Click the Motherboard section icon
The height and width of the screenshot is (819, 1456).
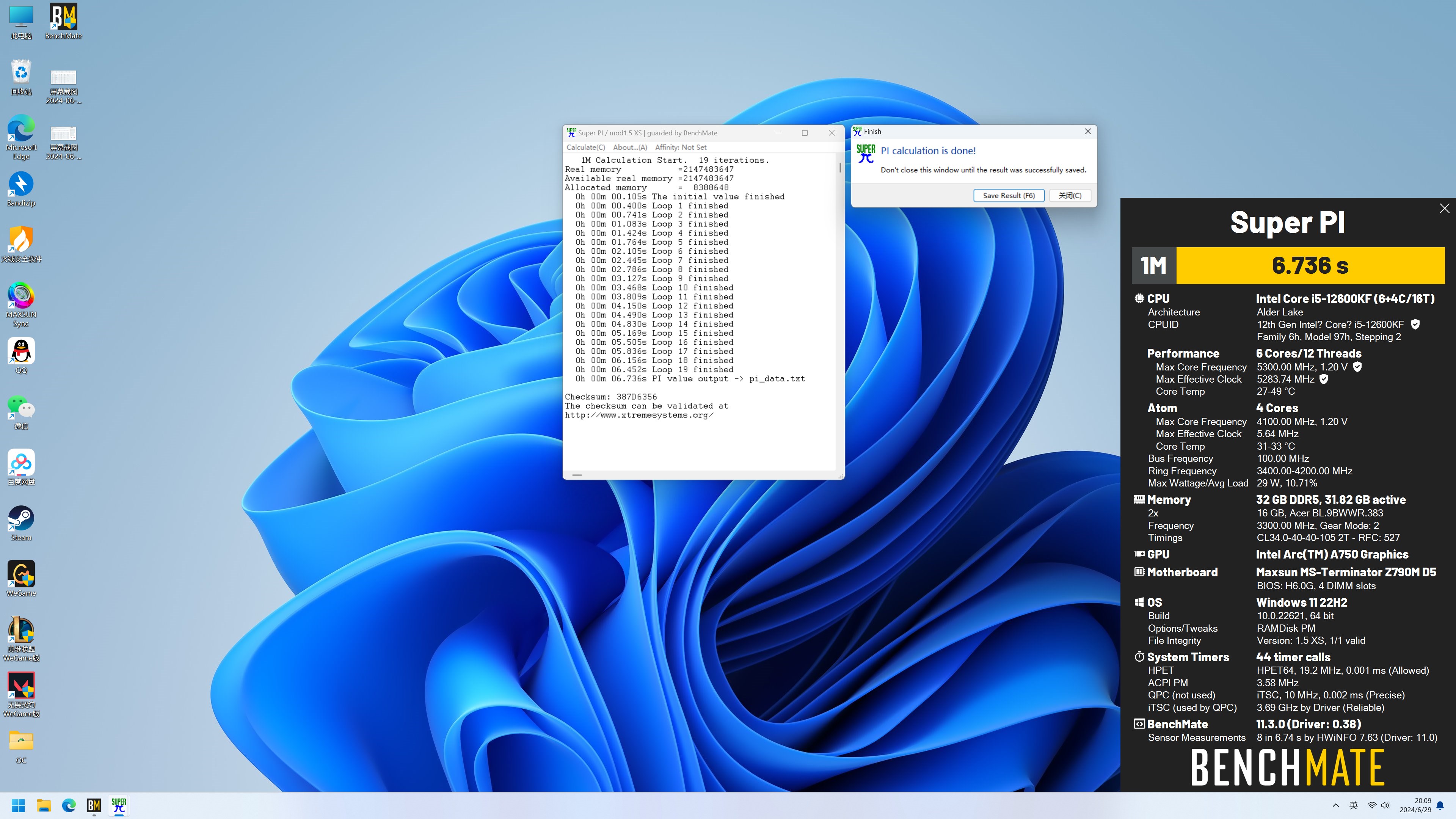coord(1139,572)
